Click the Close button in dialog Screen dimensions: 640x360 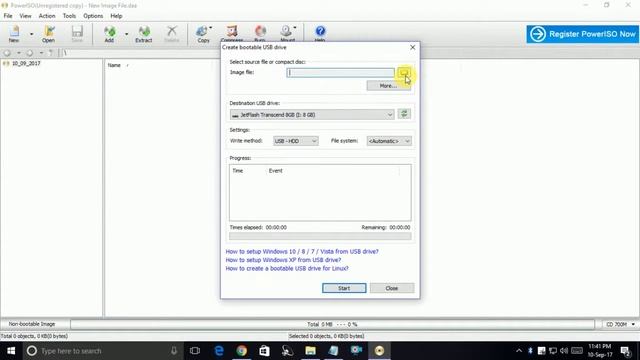pyautogui.click(x=392, y=288)
